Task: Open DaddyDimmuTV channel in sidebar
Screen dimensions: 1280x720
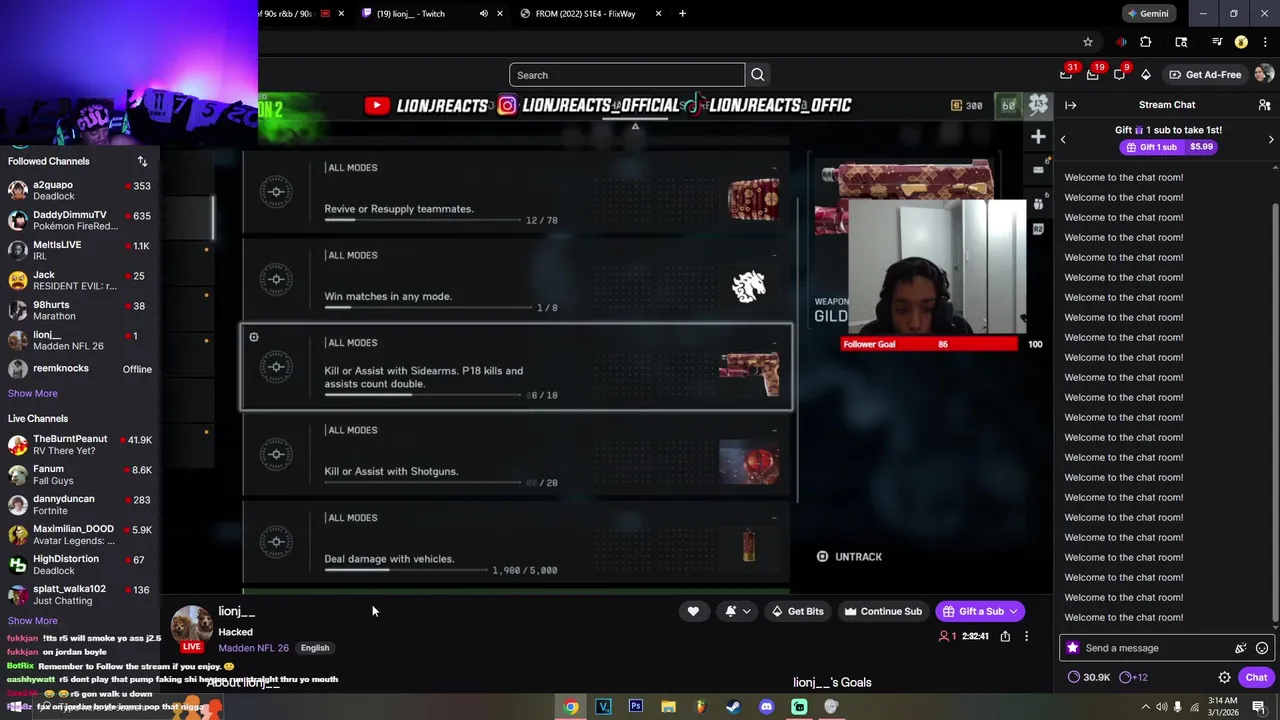Action: [x=80, y=220]
